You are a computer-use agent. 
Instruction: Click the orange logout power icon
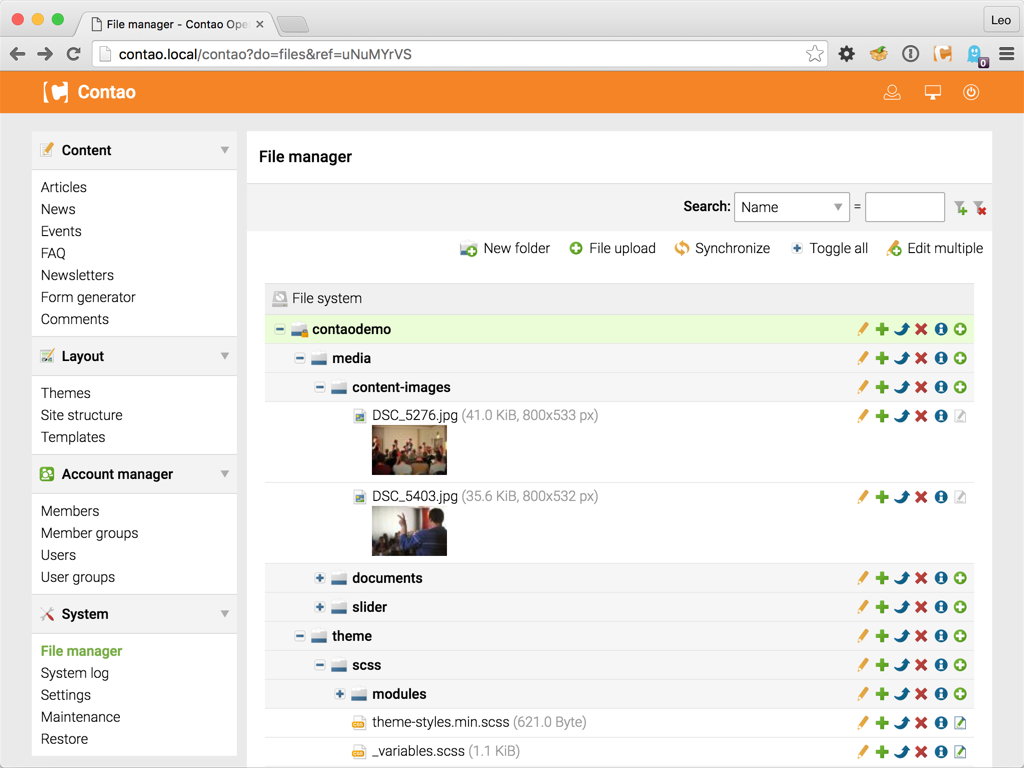pyautogui.click(x=971, y=92)
